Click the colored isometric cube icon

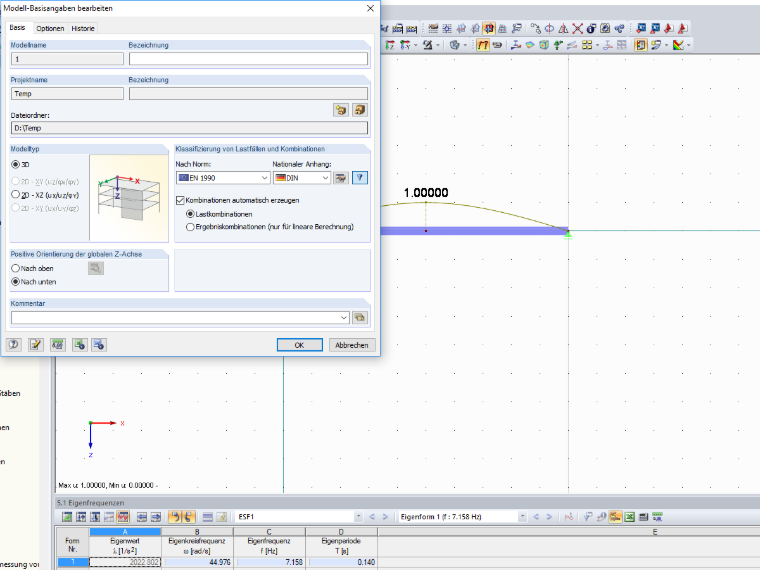[544, 45]
